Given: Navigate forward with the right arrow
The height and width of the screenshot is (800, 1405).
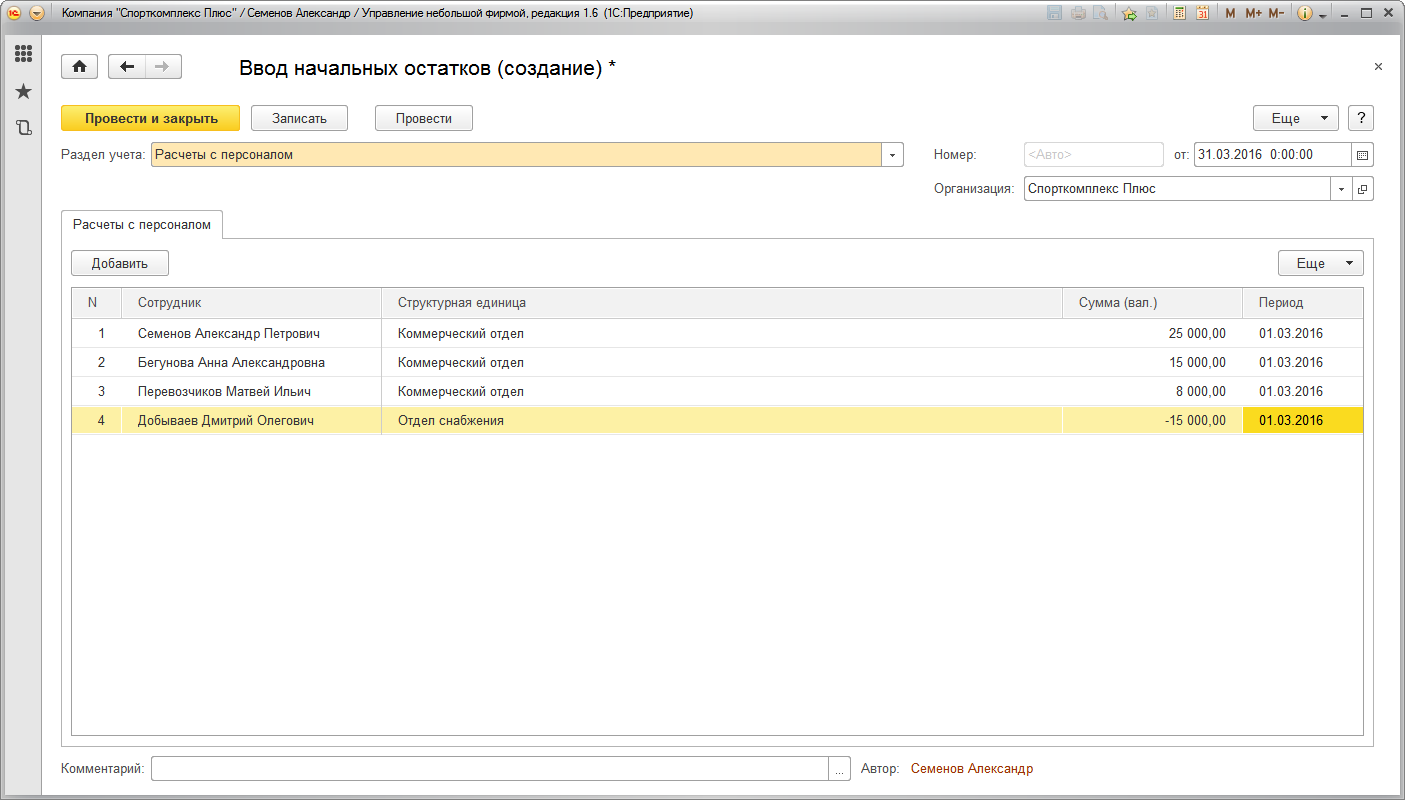Looking at the screenshot, I should [163, 66].
